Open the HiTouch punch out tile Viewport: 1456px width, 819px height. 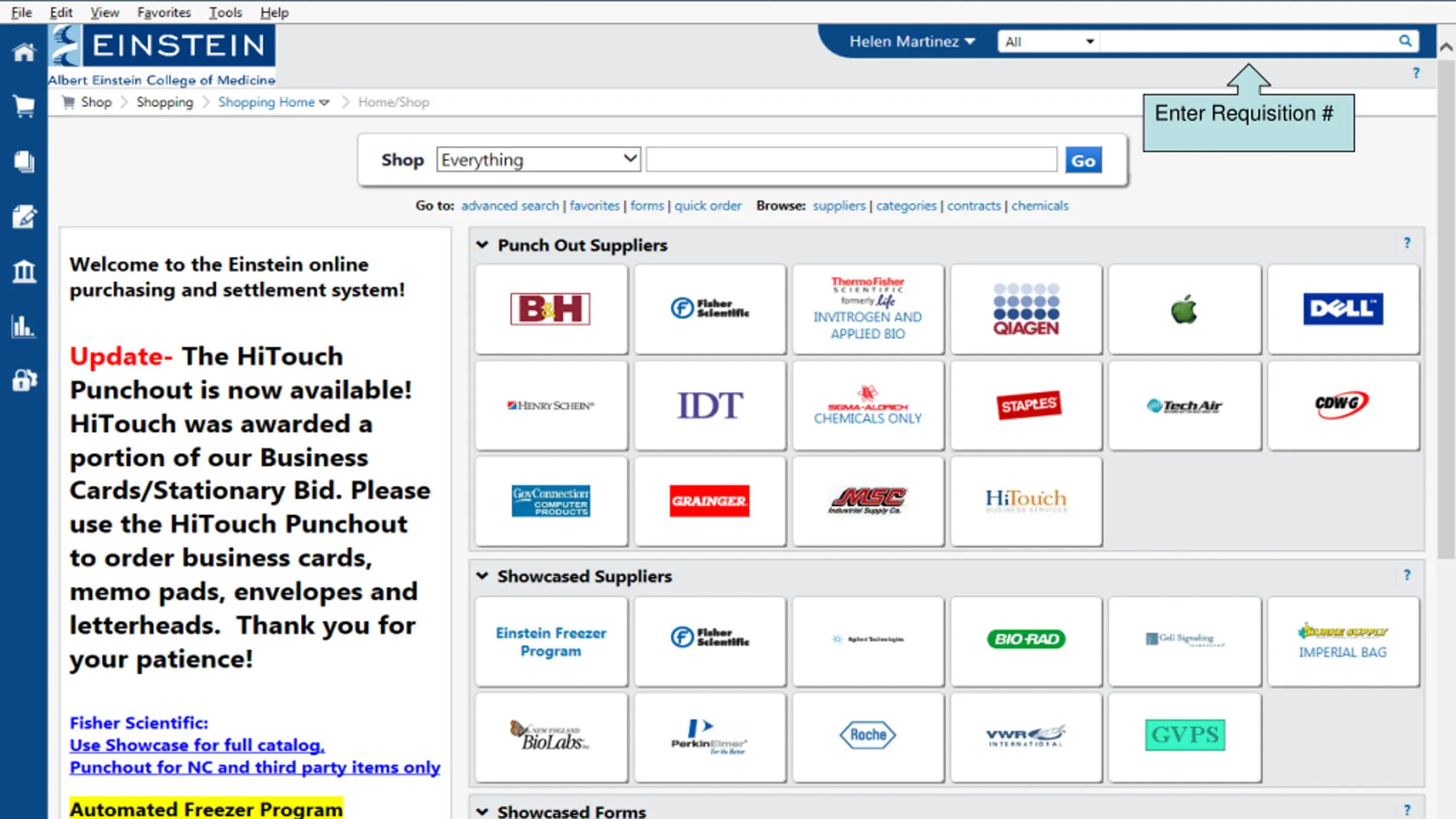click(1026, 501)
